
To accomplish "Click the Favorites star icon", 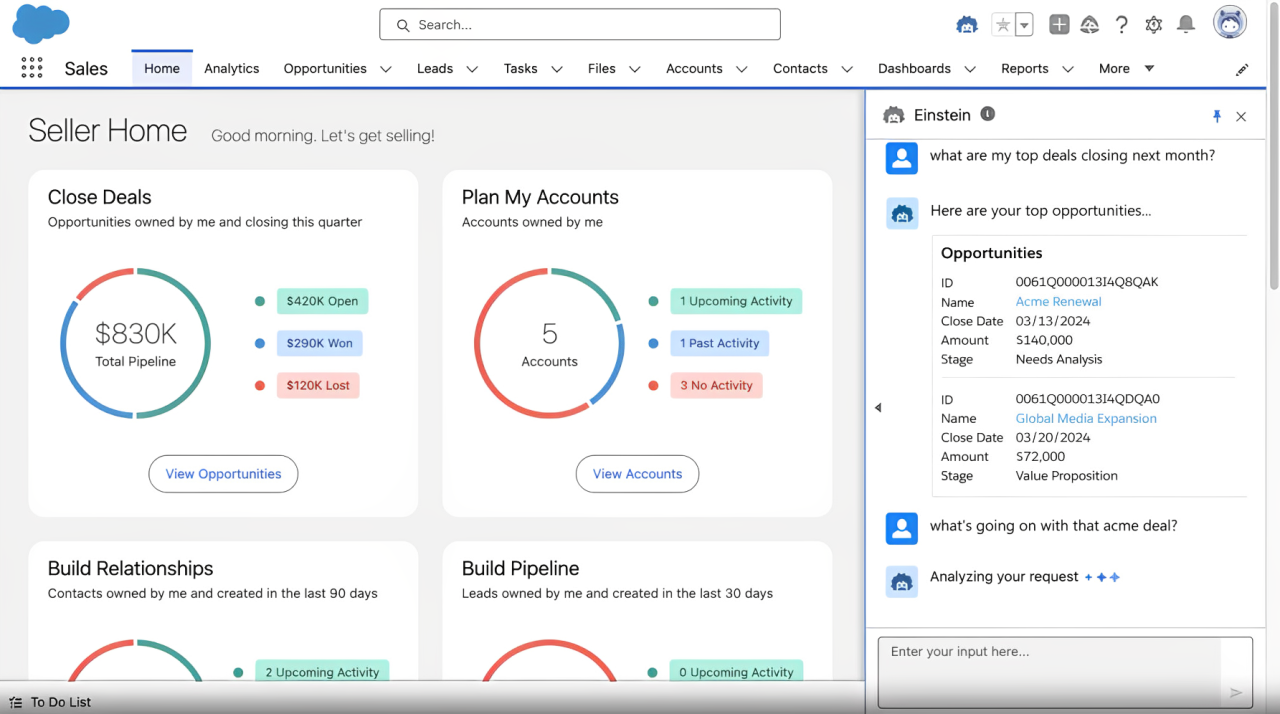I will [x=1002, y=25].
